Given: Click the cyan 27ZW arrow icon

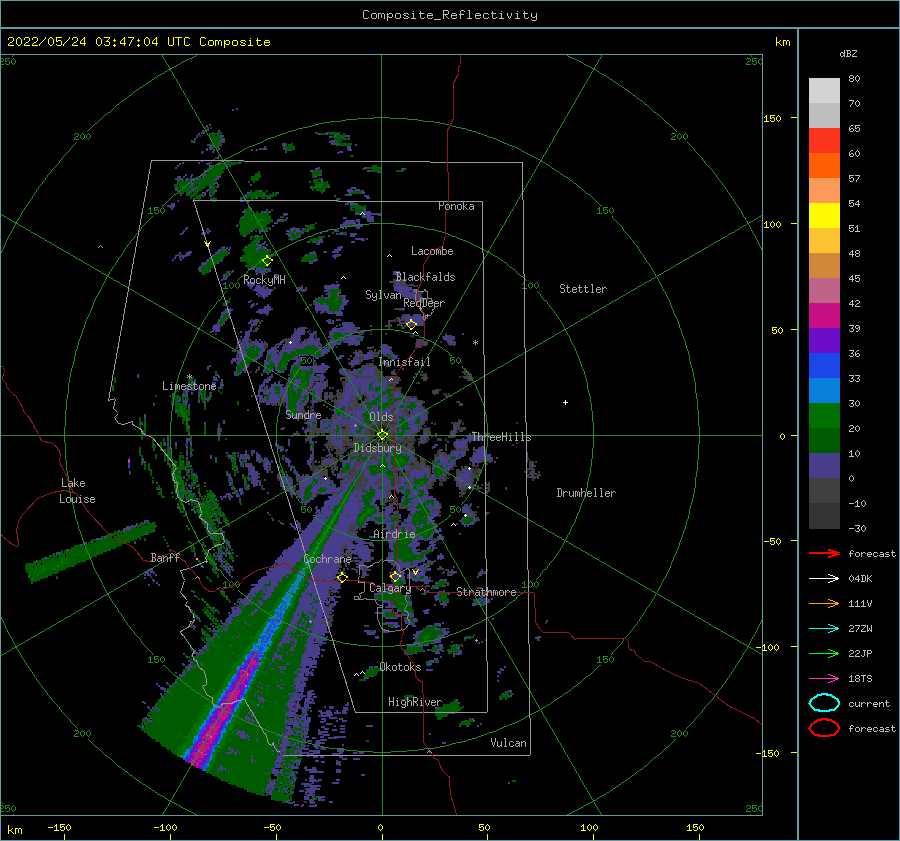Looking at the screenshot, I should (x=824, y=629).
